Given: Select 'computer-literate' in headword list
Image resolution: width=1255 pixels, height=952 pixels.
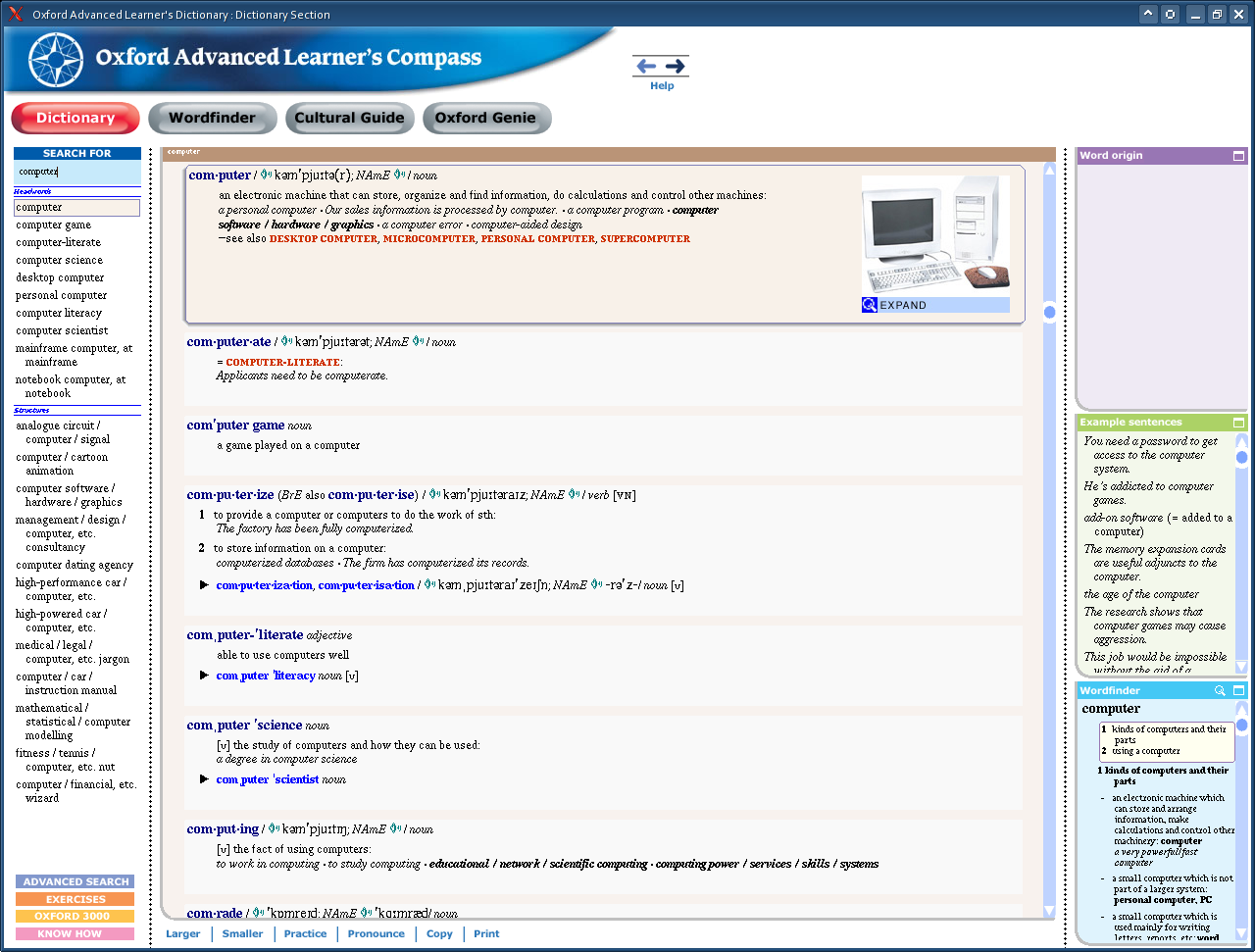Looking at the screenshot, I should click(58, 242).
